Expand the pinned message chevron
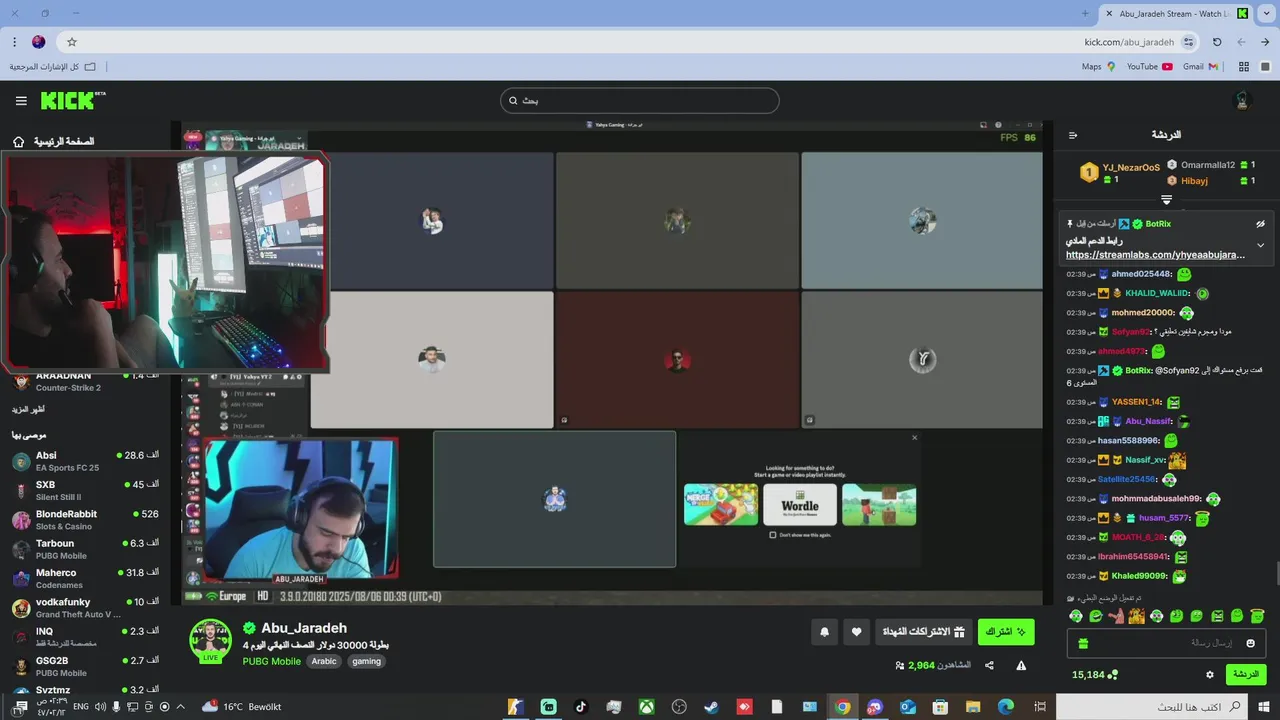Image resolution: width=1280 pixels, height=720 pixels. (x=1260, y=245)
